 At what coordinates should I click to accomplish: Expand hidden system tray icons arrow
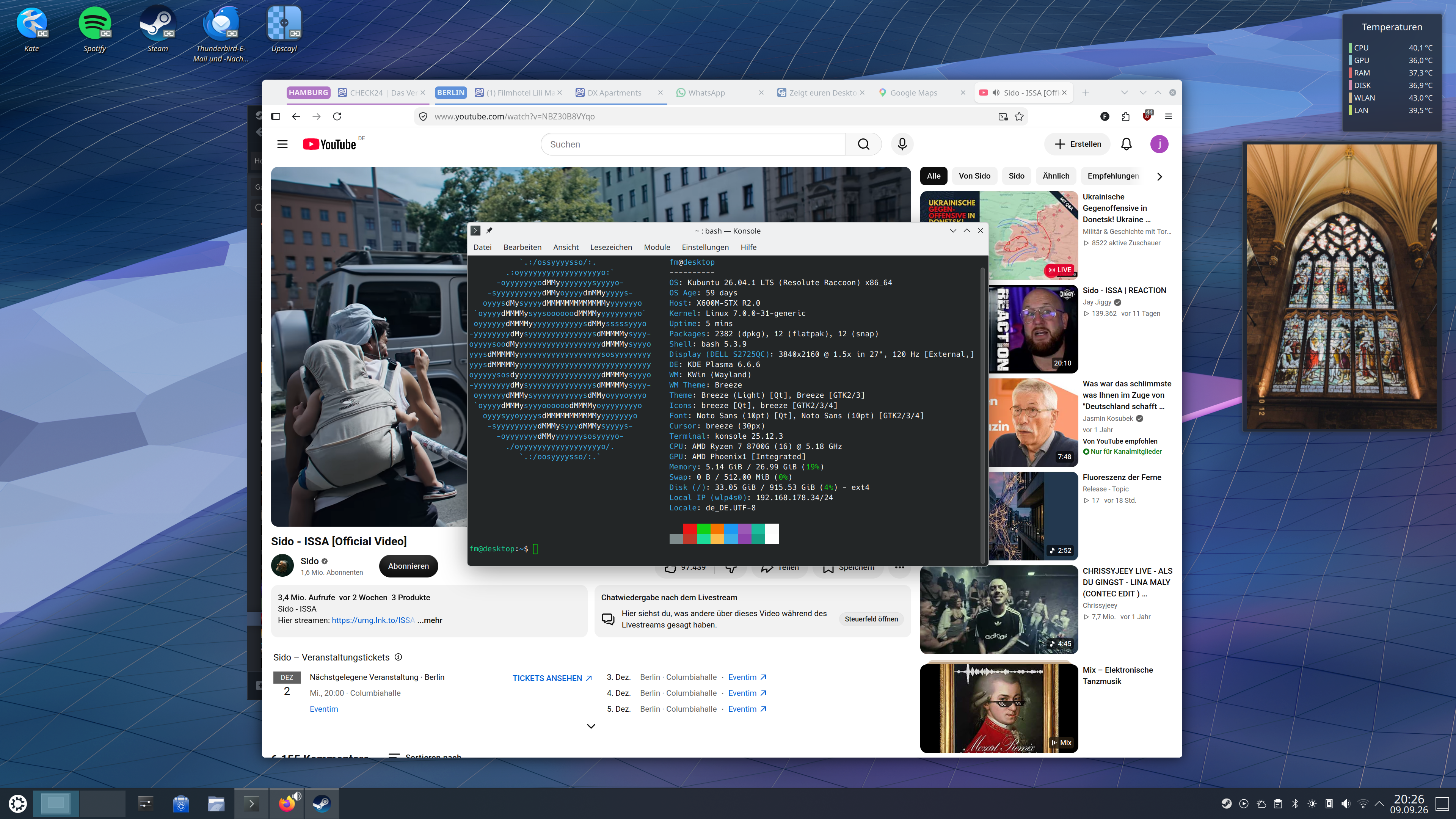(x=1379, y=804)
